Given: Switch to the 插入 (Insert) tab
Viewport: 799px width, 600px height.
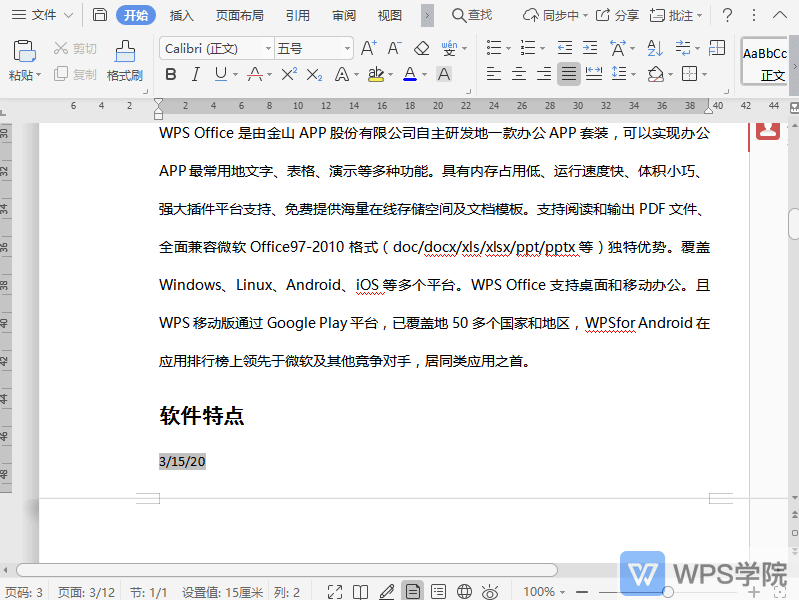Looking at the screenshot, I should point(182,15).
